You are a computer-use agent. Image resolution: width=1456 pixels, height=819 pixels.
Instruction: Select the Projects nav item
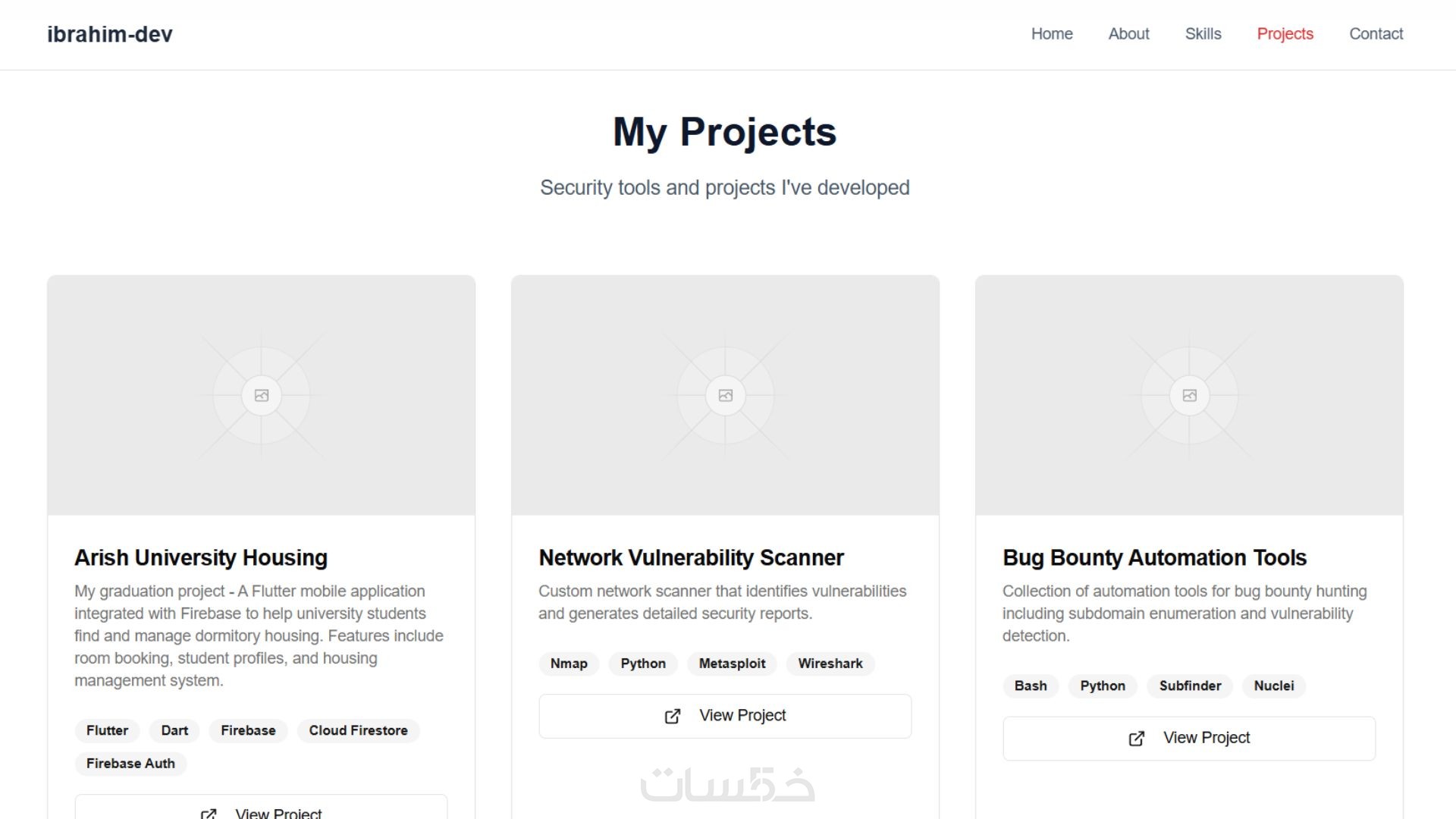[1285, 34]
